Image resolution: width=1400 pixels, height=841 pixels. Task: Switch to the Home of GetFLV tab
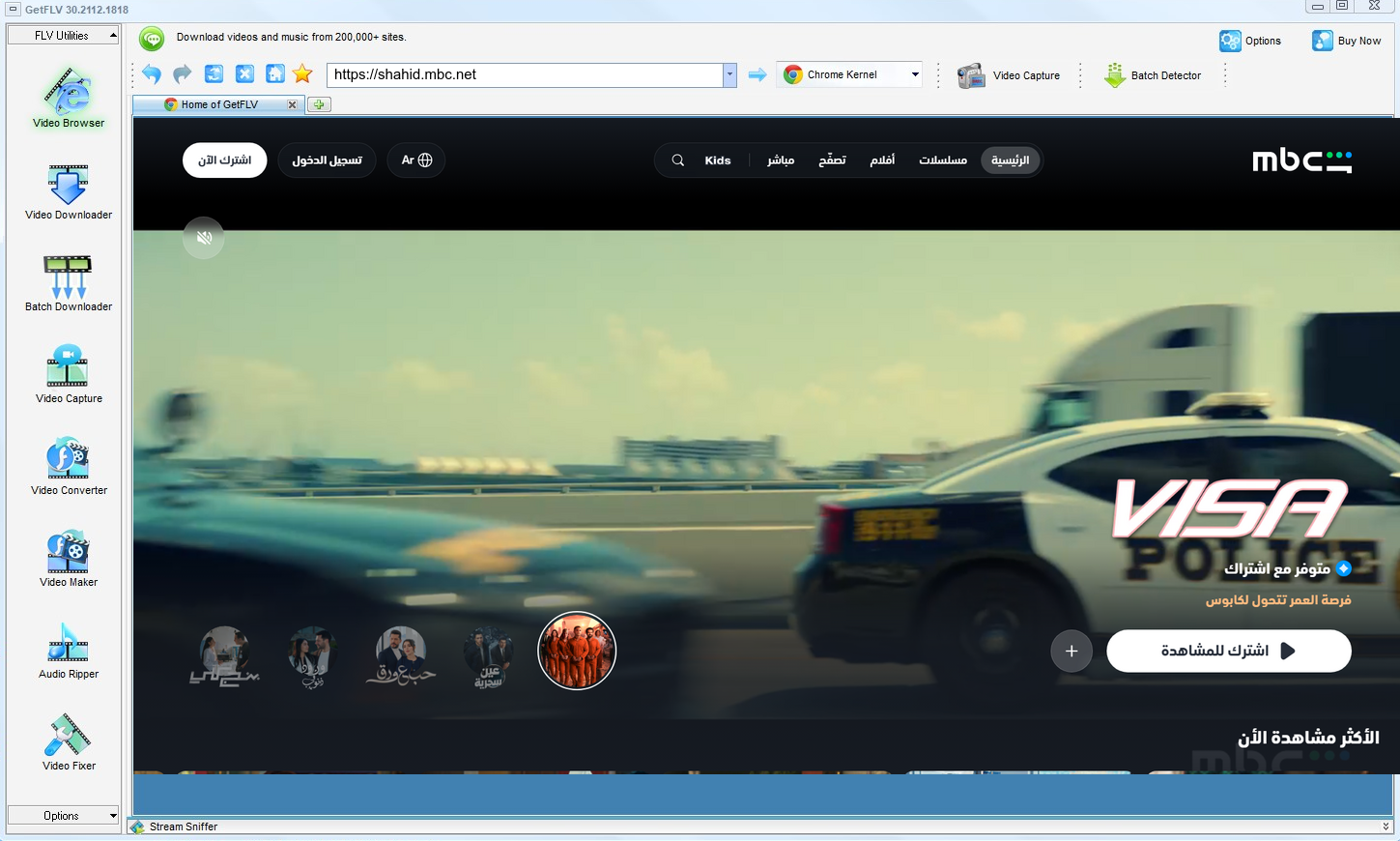pos(219,104)
